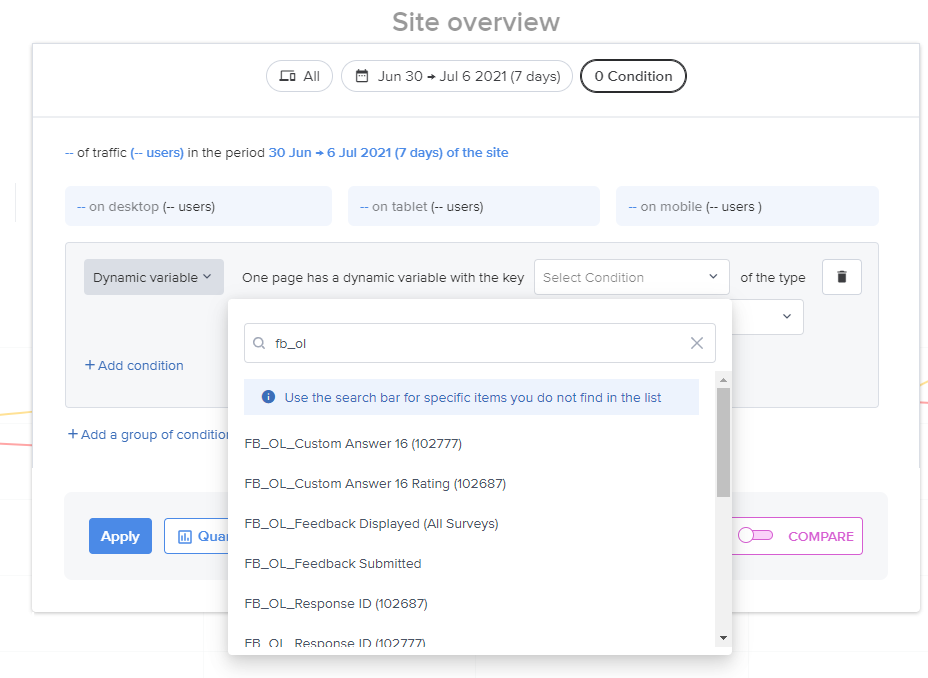Click the devices icon in the All pill
The width and height of the screenshot is (928, 678).
tap(288, 76)
